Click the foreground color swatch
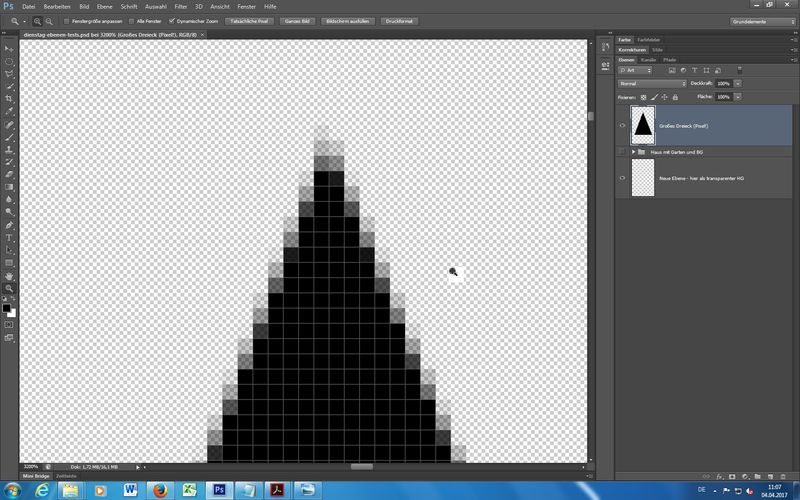Viewport: 800px width, 500px height. point(7,308)
